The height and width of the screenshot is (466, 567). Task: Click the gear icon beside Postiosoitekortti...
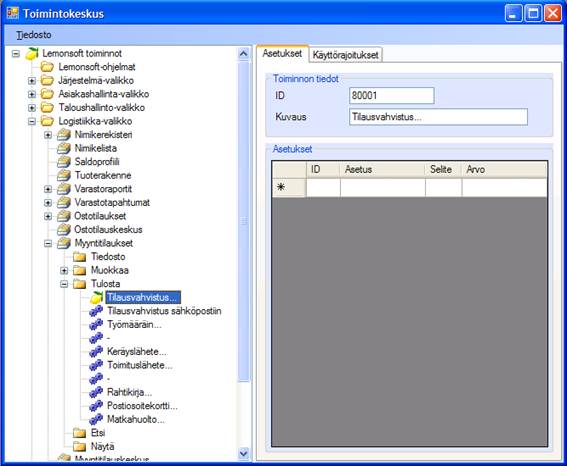tap(96, 406)
